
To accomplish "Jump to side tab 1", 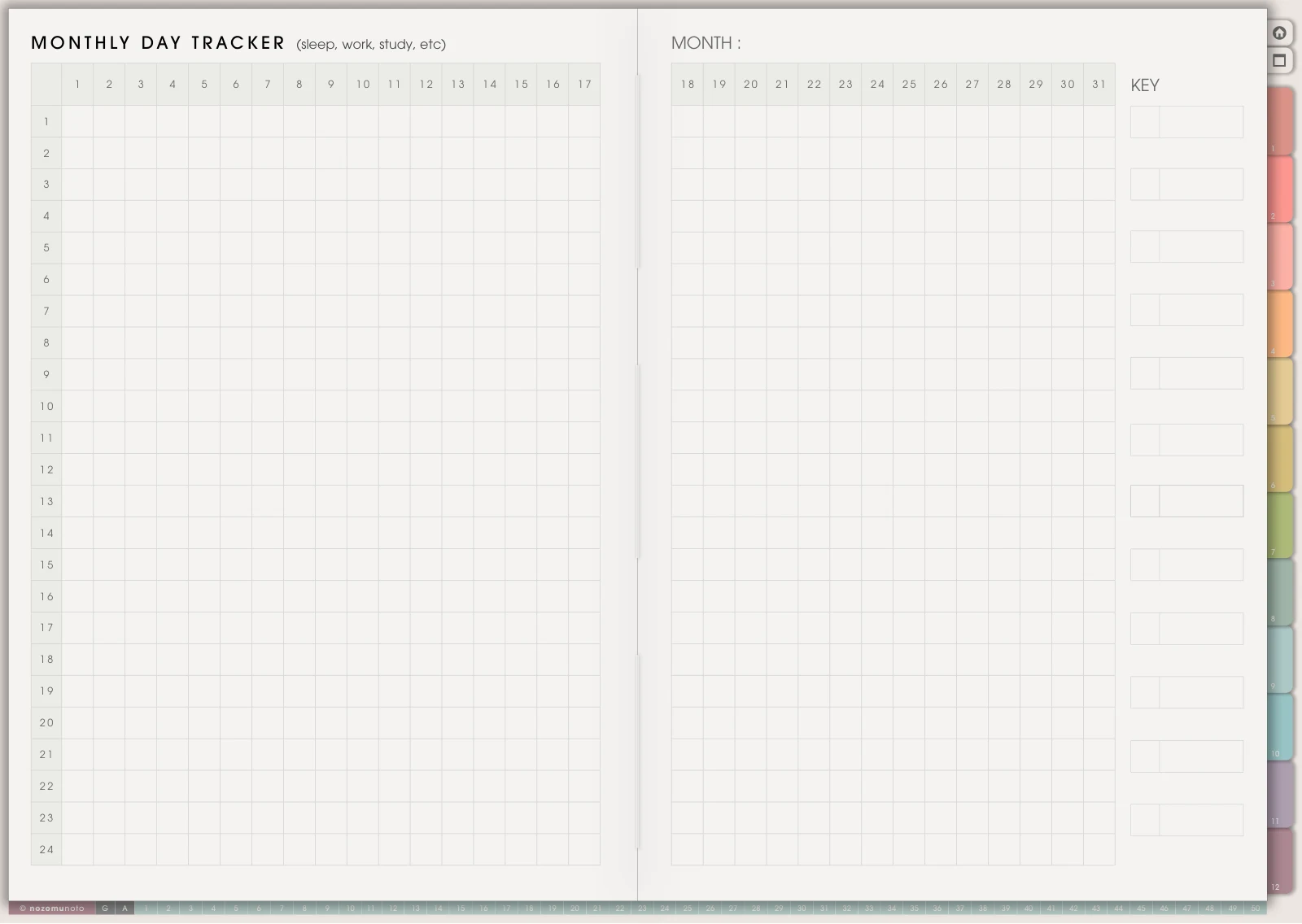I will tap(1280, 120).
